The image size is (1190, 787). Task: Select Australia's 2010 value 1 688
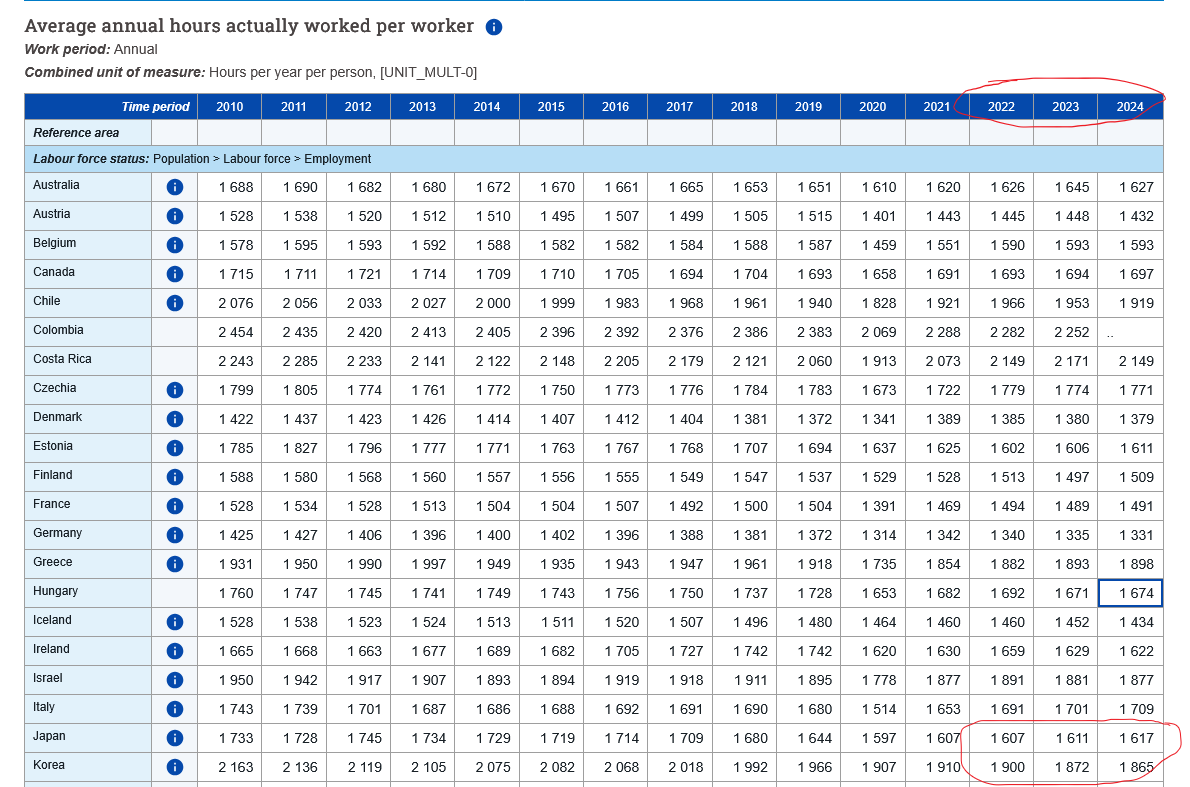click(229, 187)
